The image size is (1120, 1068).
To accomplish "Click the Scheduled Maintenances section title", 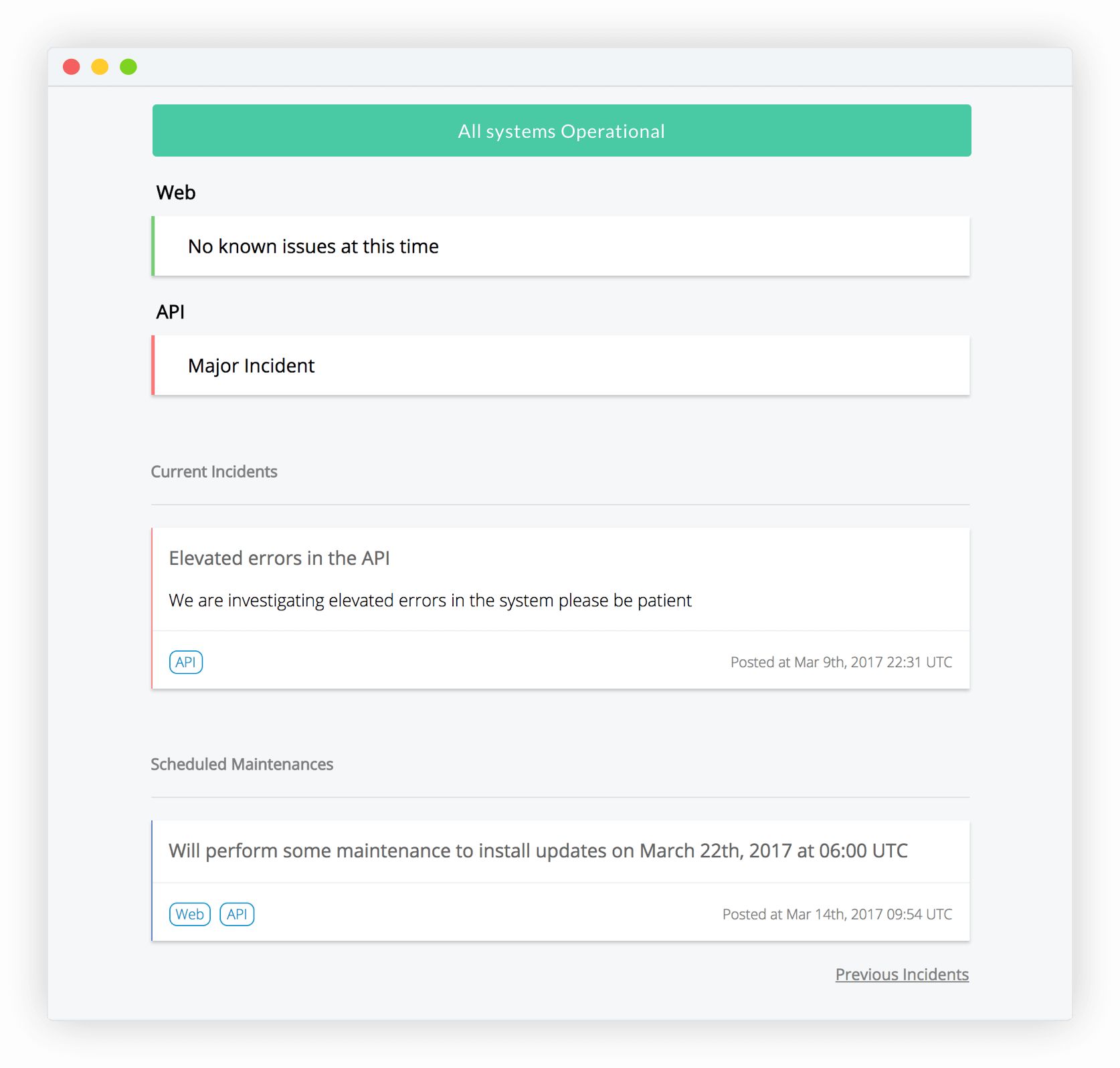I will tap(242, 764).
